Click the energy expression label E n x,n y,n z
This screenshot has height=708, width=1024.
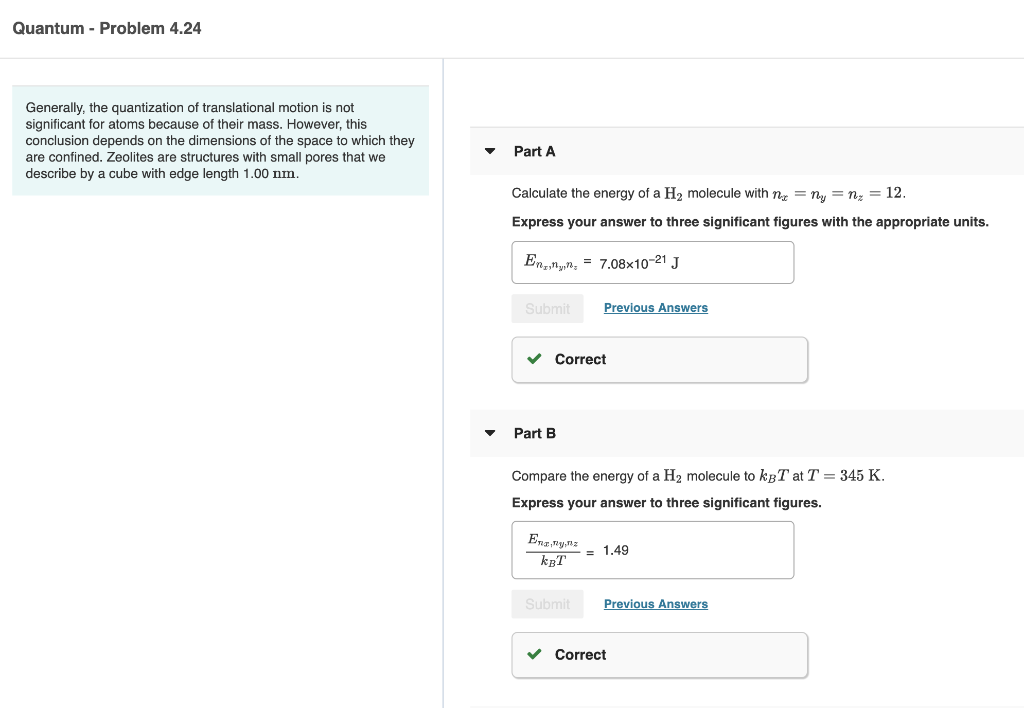click(555, 261)
